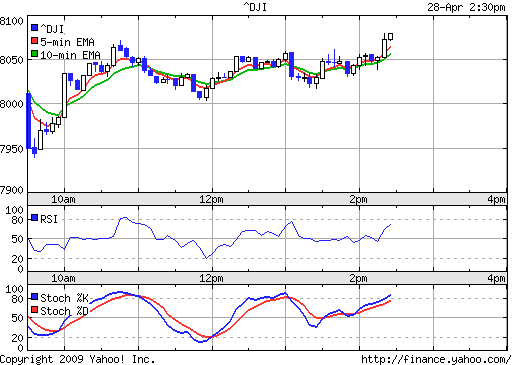512x365 pixels.
Task: Click 4pm label under price chart
Action: 496,199
